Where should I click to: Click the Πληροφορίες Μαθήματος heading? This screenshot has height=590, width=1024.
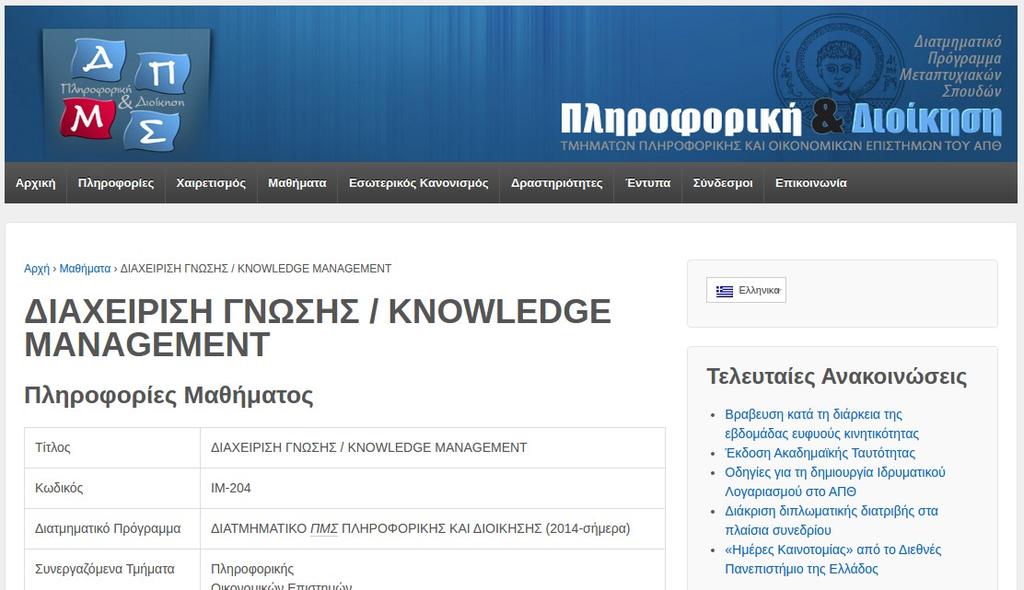pyautogui.click(x=168, y=396)
